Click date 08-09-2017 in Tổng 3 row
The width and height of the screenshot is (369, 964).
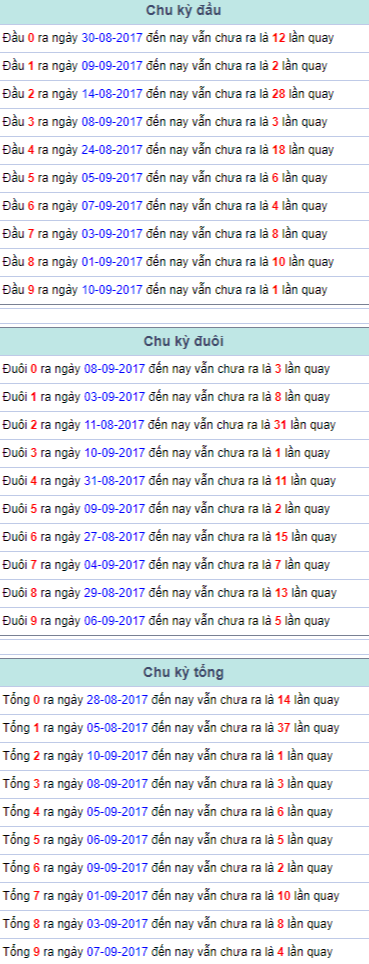[117, 784]
